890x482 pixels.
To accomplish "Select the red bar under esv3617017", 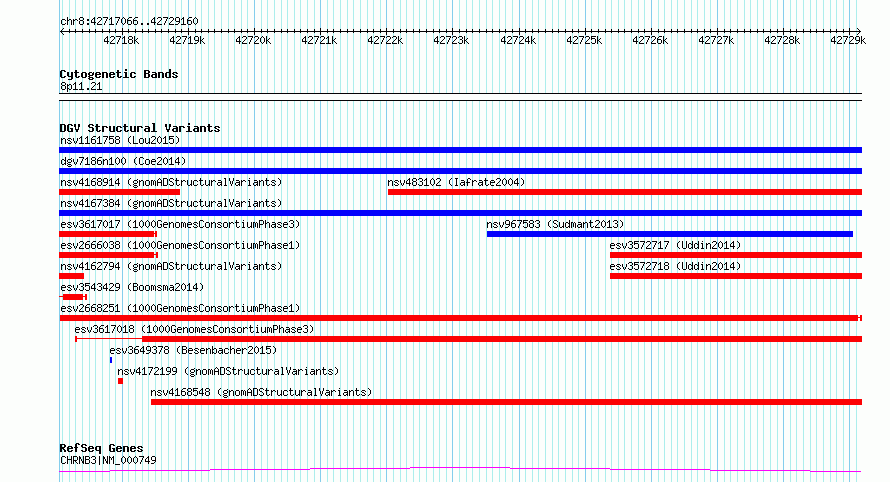I will [x=108, y=234].
